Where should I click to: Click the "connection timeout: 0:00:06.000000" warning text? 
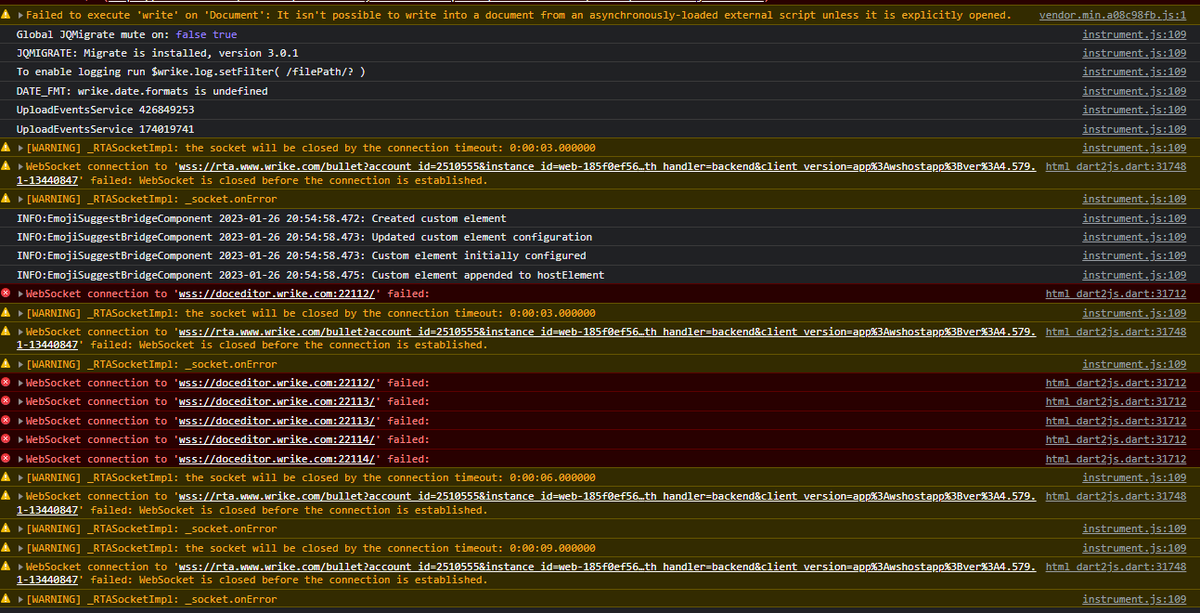(x=310, y=478)
